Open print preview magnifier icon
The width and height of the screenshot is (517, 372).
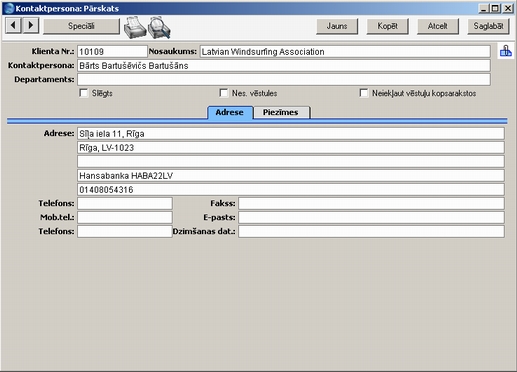pyautogui.click(x=159, y=27)
